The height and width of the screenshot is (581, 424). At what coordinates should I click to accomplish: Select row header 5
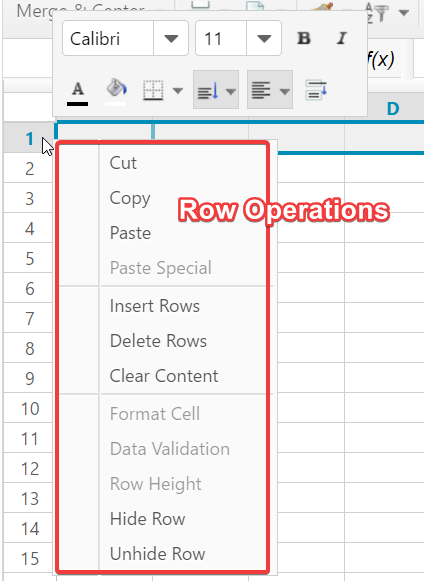[x=29, y=258]
